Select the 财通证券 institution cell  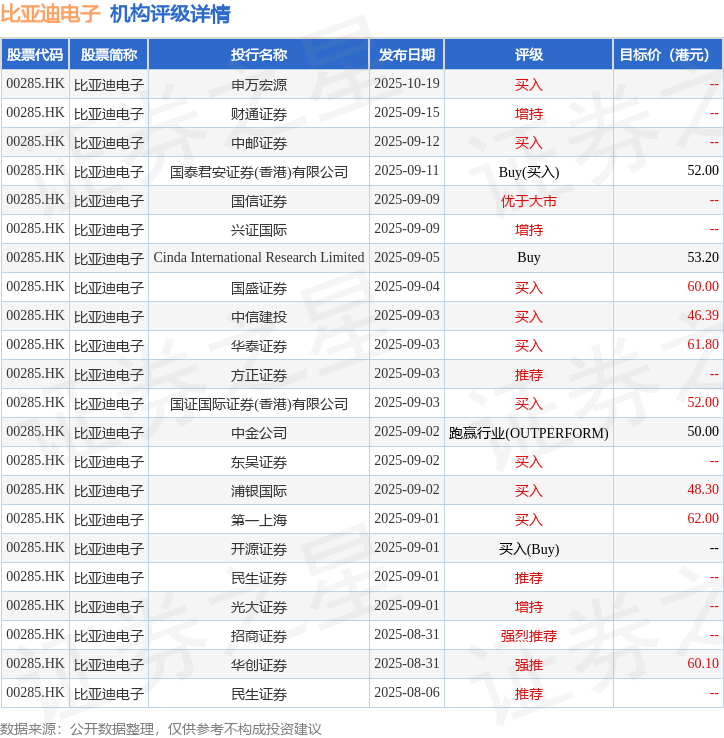(x=258, y=113)
